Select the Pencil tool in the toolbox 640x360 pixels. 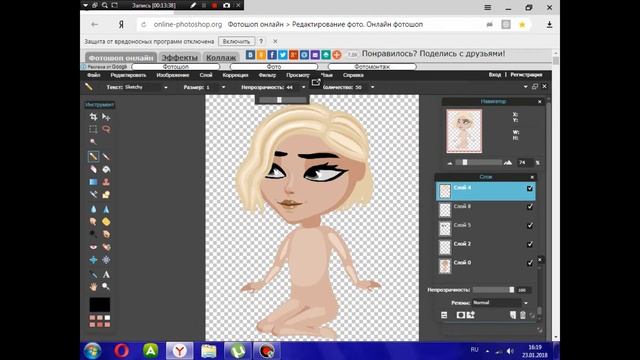[93, 157]
